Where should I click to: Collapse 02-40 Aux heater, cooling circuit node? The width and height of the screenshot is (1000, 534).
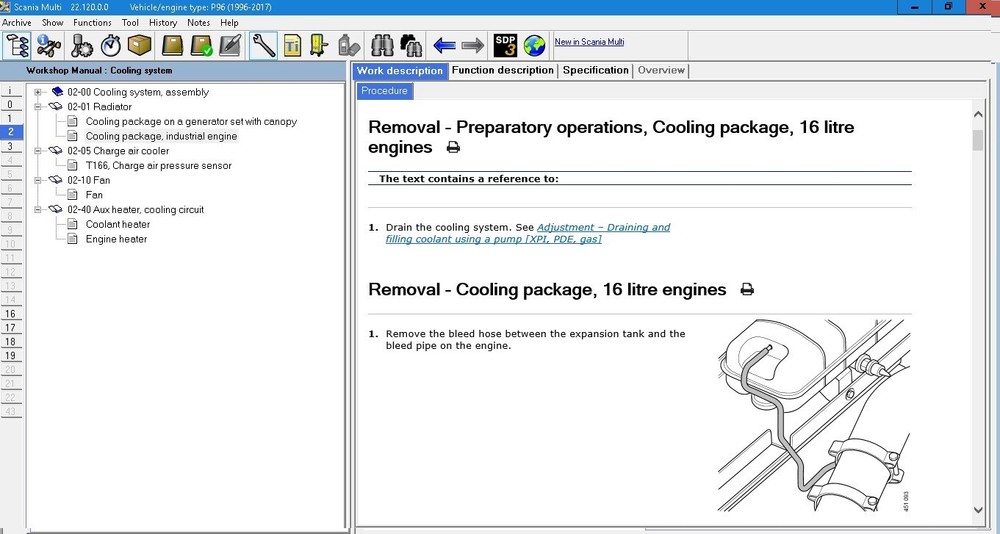pos(38,209)
